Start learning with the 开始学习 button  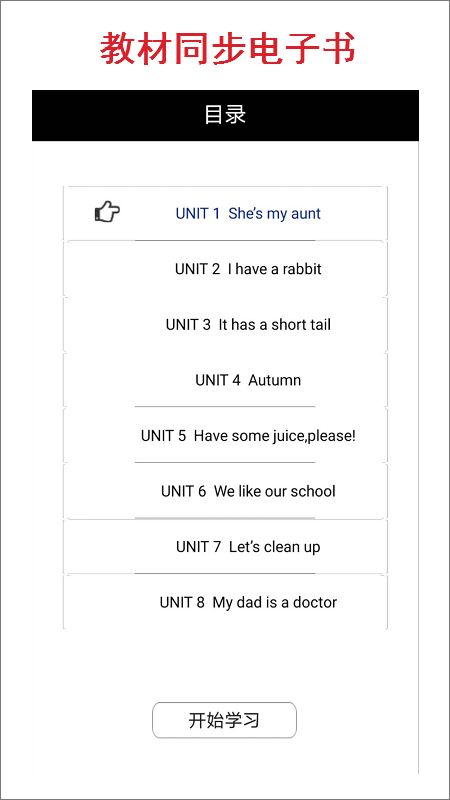tap(224, 720)
